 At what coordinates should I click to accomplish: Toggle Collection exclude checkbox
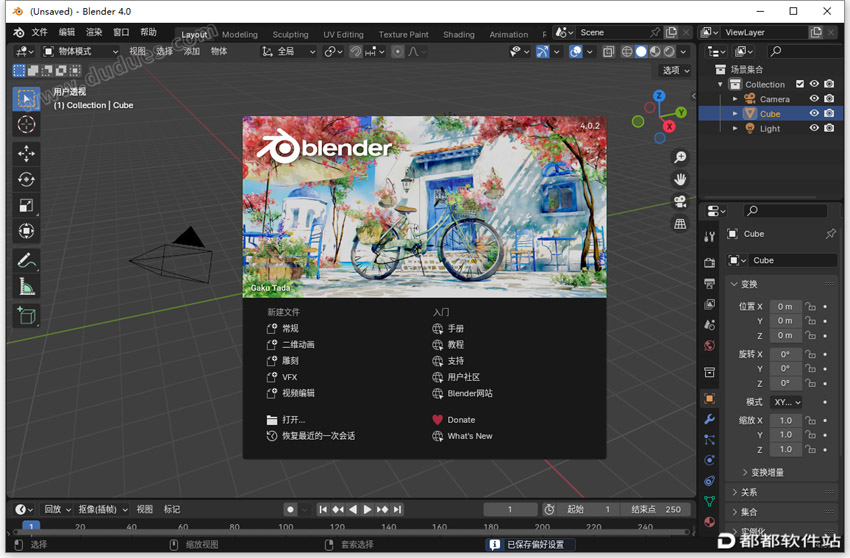[x=800, y=84]
